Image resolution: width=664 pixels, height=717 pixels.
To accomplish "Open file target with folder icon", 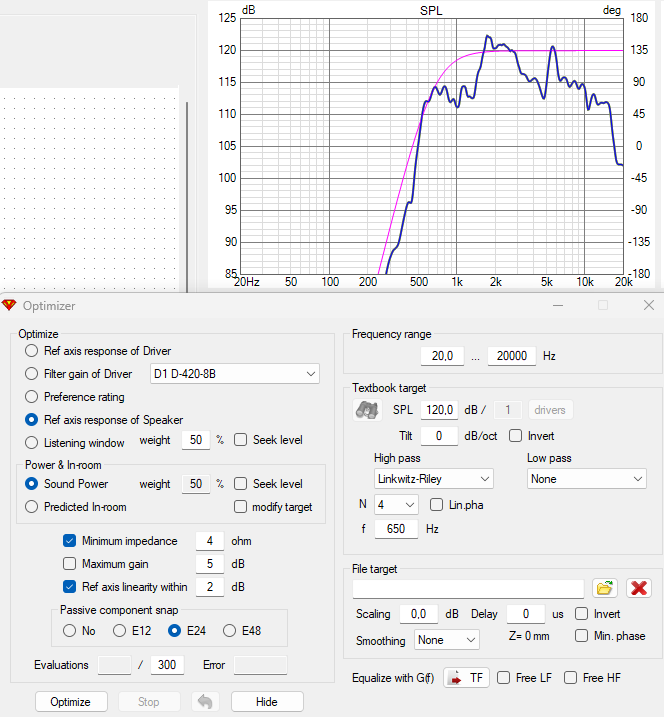I will pyautogui.click(x=605, y=588).
